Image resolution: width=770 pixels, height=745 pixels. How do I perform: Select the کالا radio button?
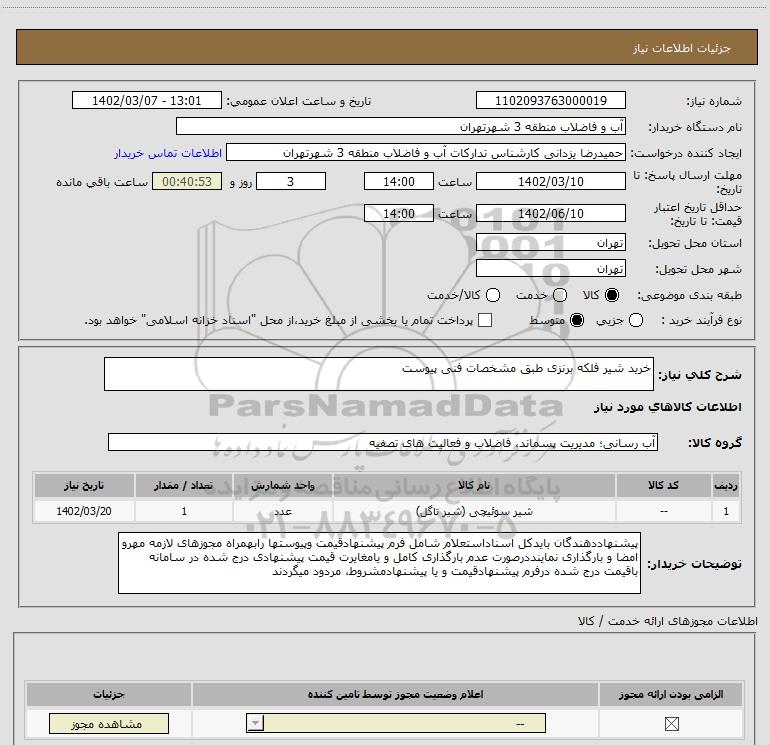(612, 295)
